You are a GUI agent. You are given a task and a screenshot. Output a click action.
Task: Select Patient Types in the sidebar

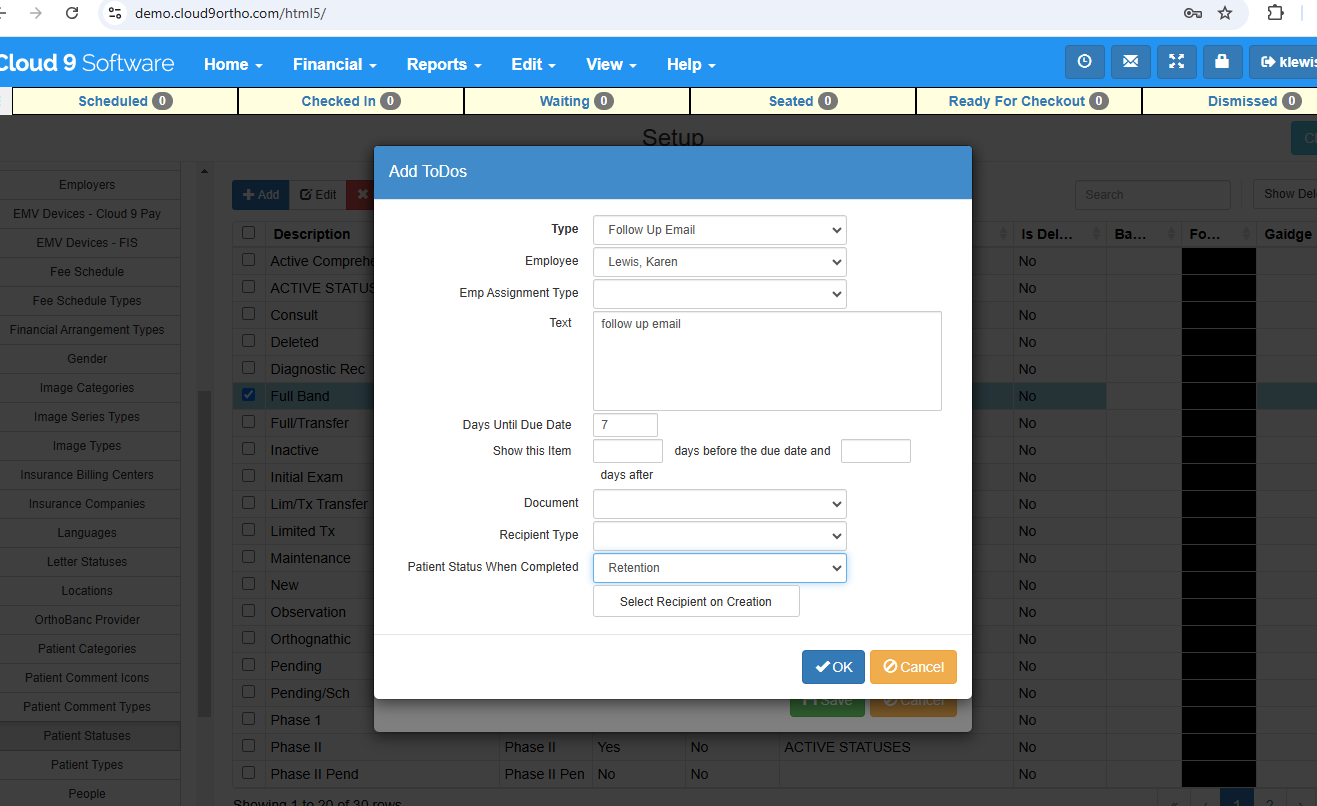tap(87, 765)
